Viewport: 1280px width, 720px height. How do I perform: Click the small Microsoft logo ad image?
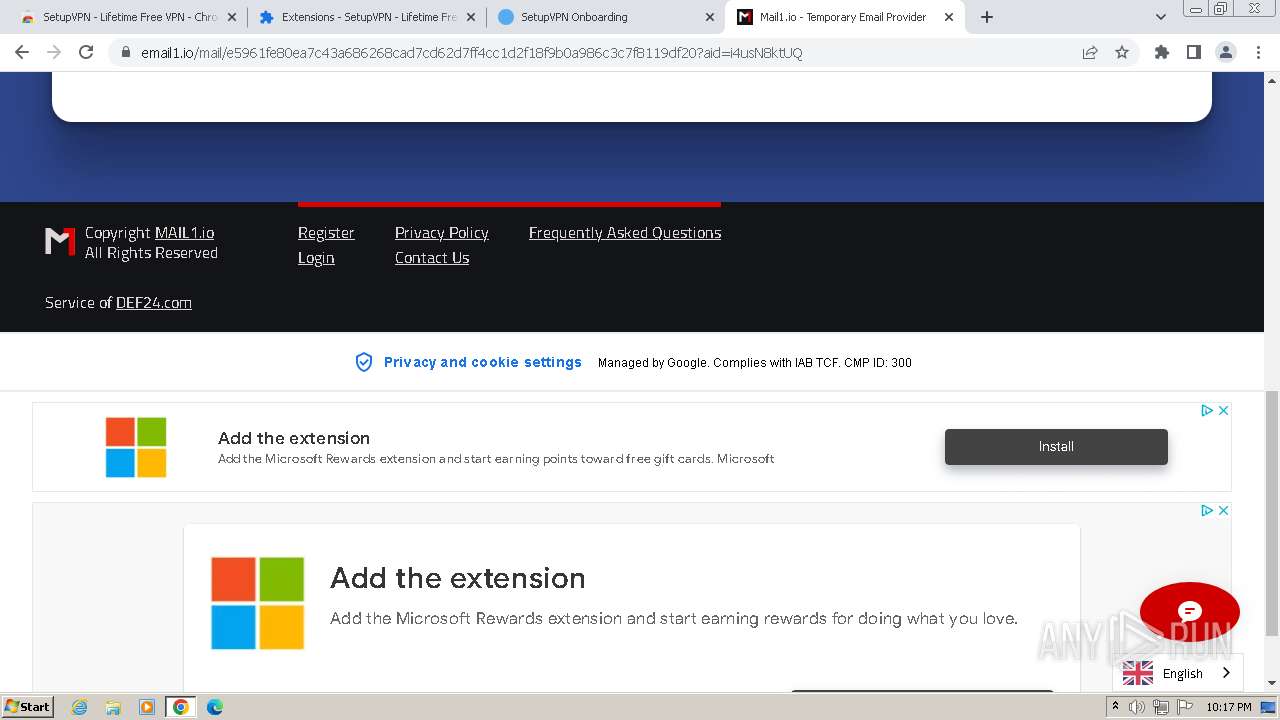click(x=136, y=447)
